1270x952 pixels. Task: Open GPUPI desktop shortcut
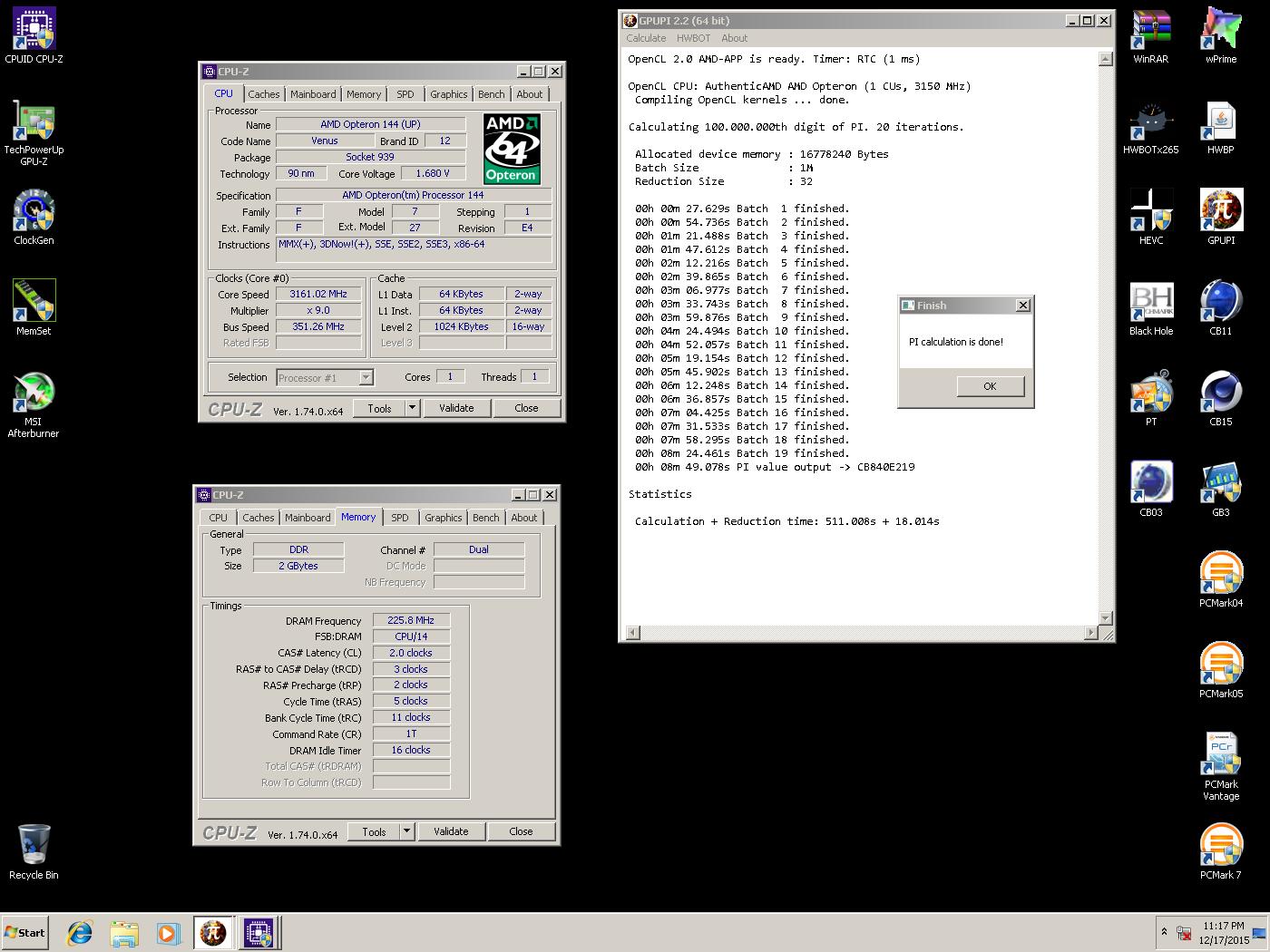[x=1221, y=218]
